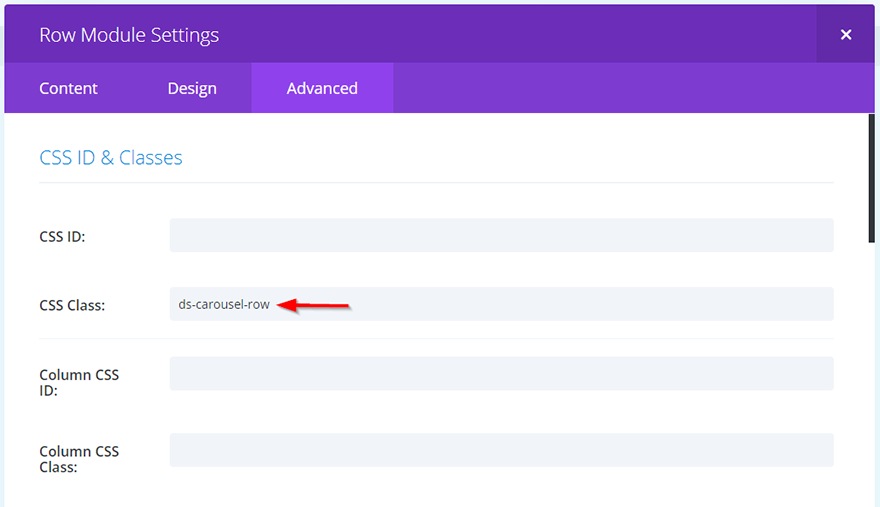880x507 pixels.
Task: Click the "CSS ID:" label
Action: 62,237
